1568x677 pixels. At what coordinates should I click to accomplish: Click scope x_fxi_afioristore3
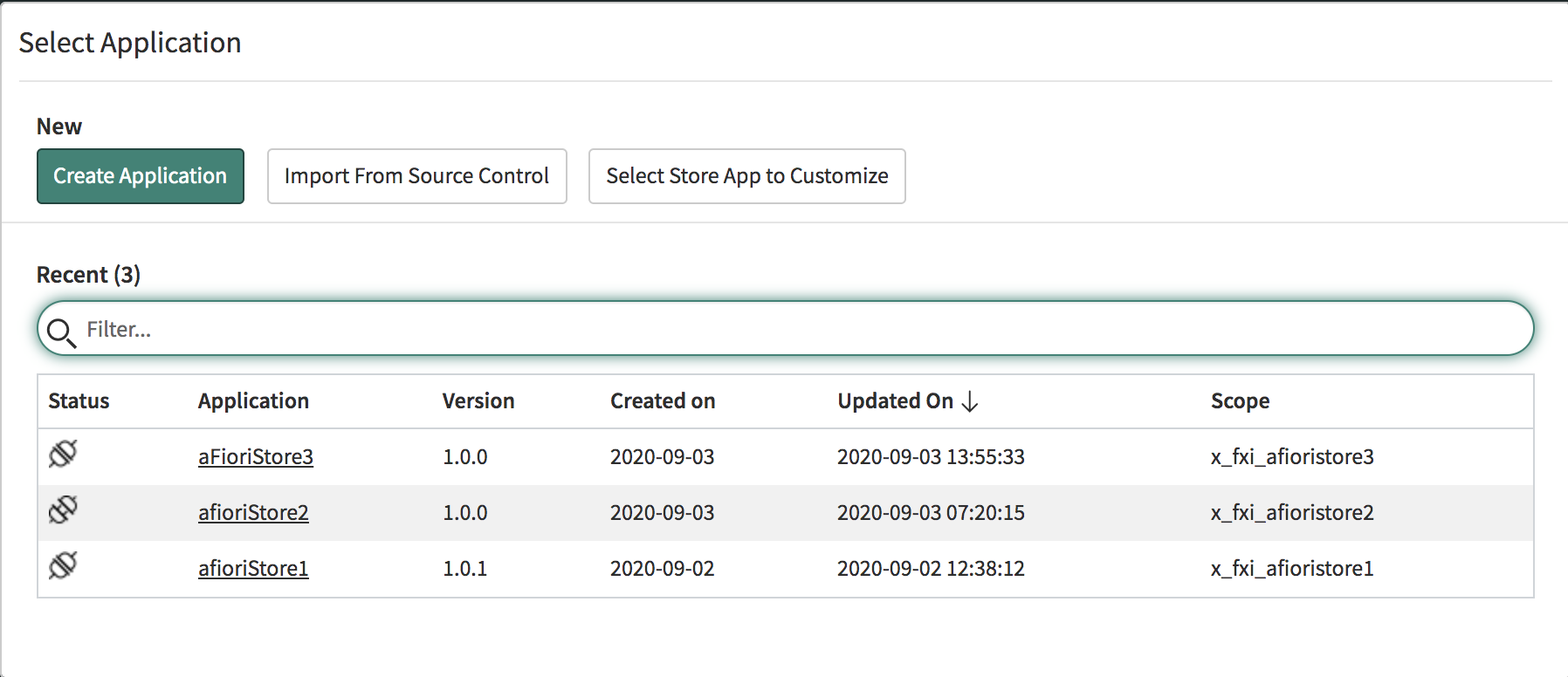(1292, 456)
